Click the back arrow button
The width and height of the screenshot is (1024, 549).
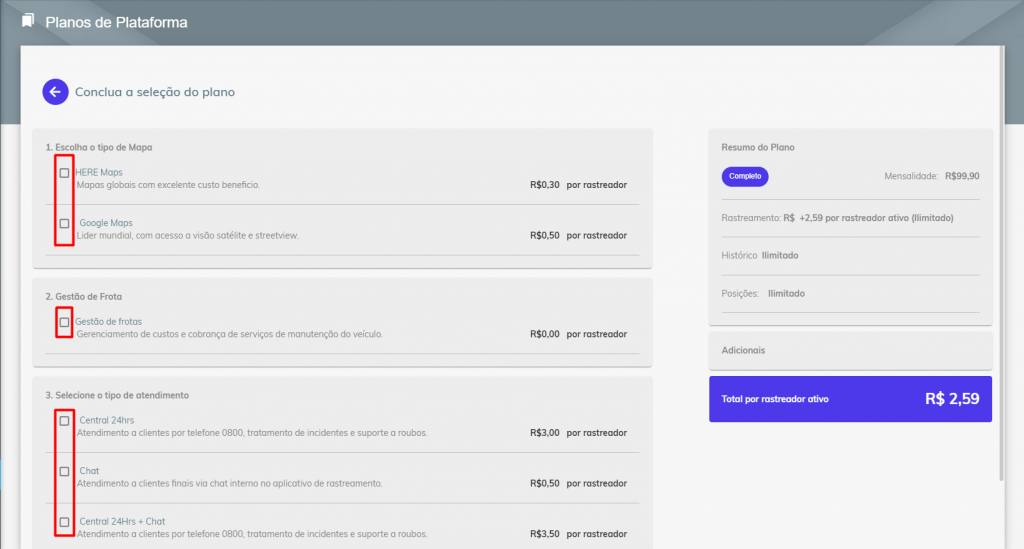coord(56,92)
